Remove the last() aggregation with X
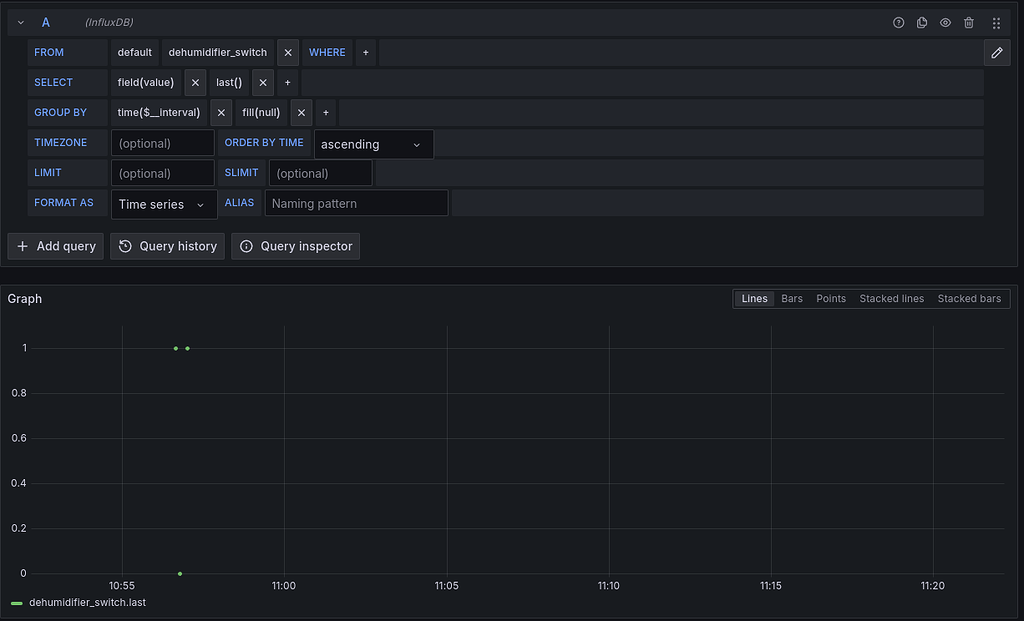This screenshot has width=1024, height=621. coord(262,83)
